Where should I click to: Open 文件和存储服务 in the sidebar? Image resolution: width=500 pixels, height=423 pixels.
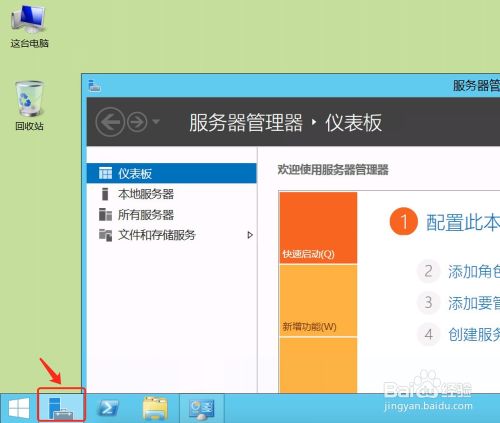click(x=171, y=235)
